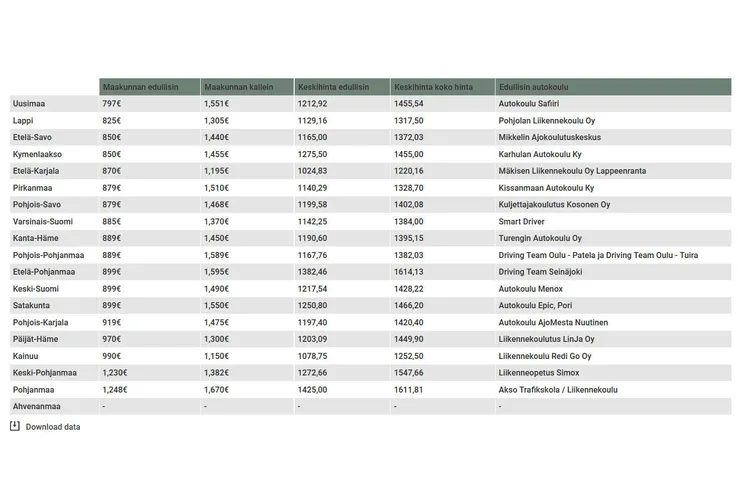Sort by Maakunnan edullisin column header

coord(140,87)
